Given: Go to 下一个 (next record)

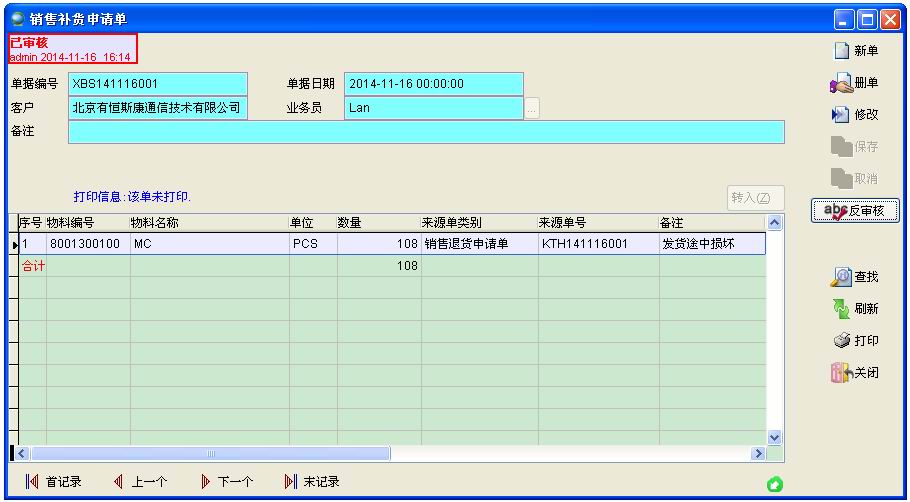Looking at the screenshot, I should coord(227,482).
